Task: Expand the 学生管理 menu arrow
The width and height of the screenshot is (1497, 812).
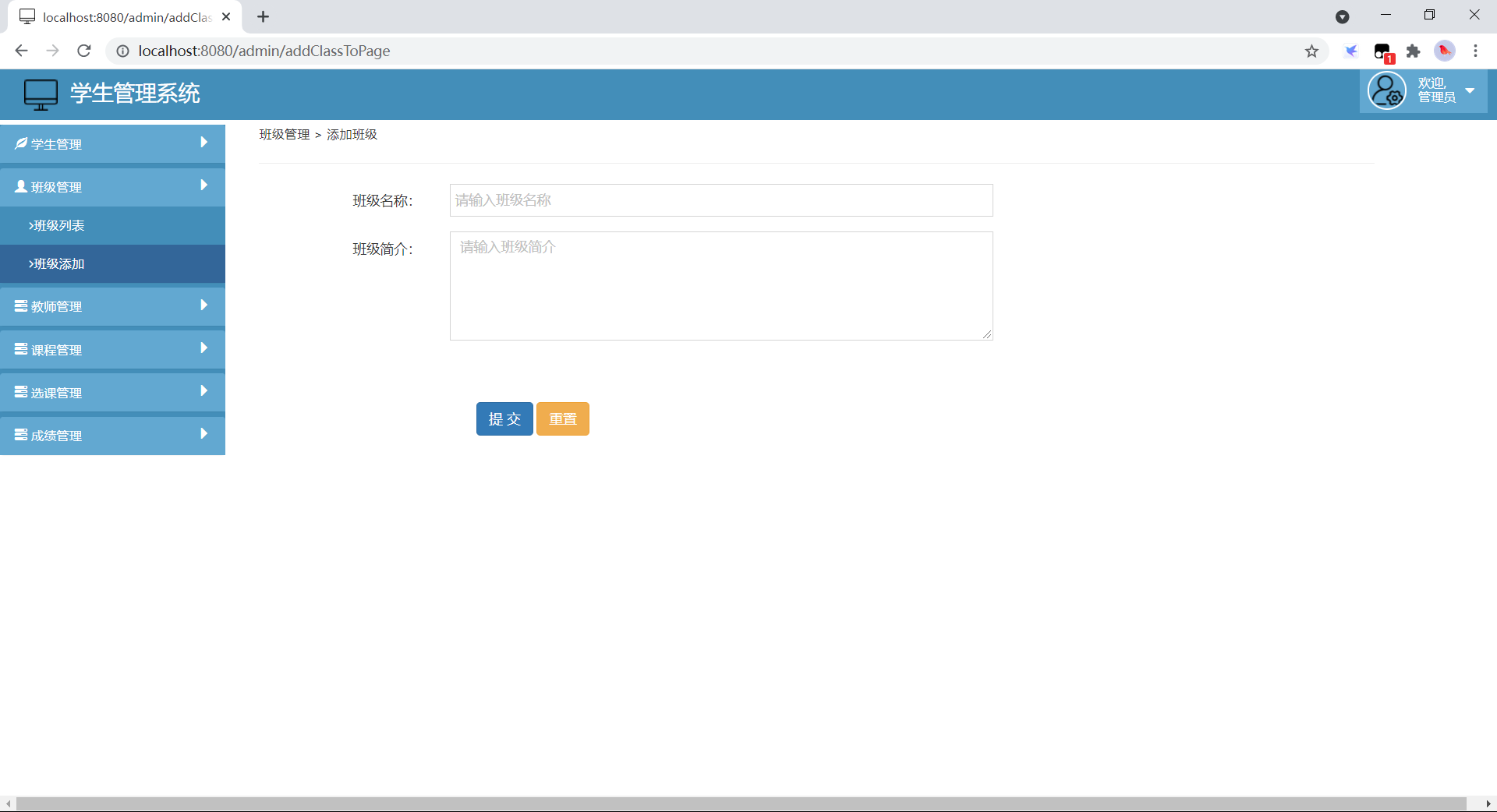Action: coord(203,143)
